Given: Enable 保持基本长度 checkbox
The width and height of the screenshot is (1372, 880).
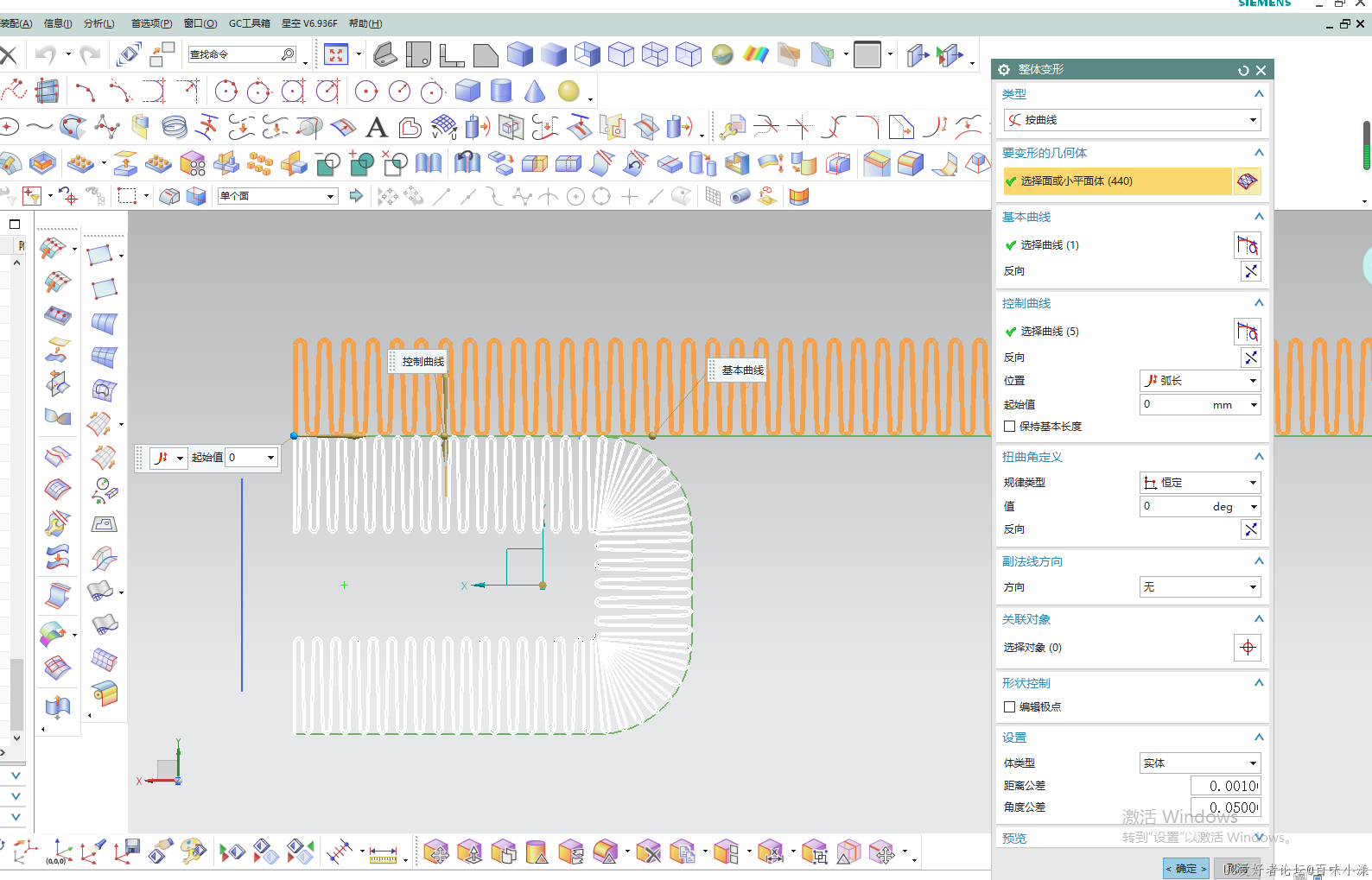Looking at the screenshot, I should point(1009,427).
